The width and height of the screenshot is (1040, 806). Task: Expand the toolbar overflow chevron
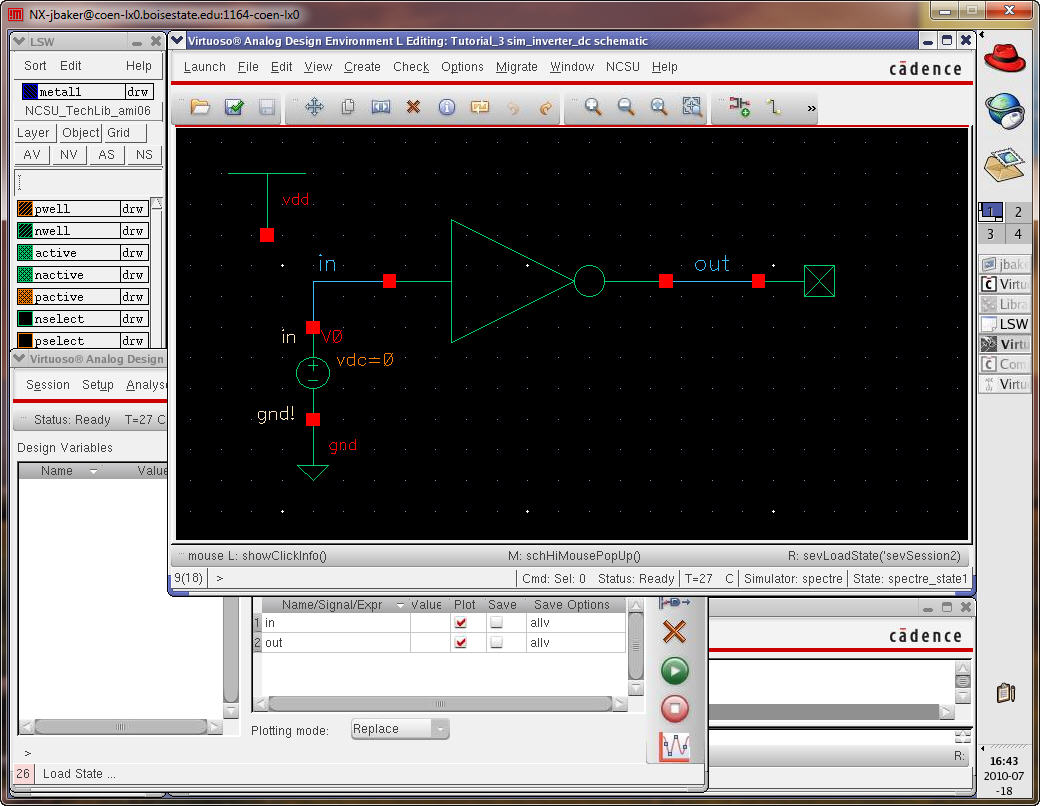[x=811, y=108]
